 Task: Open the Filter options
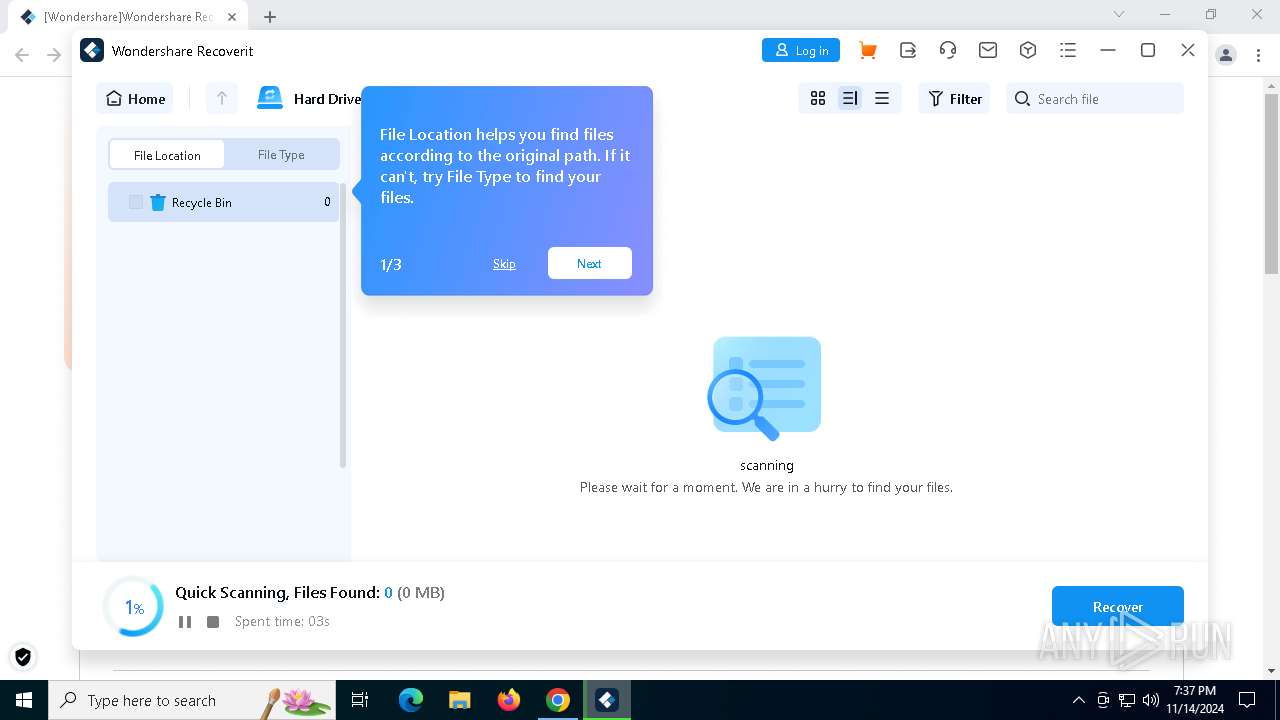pyautogui.click(x=954, y=98)
